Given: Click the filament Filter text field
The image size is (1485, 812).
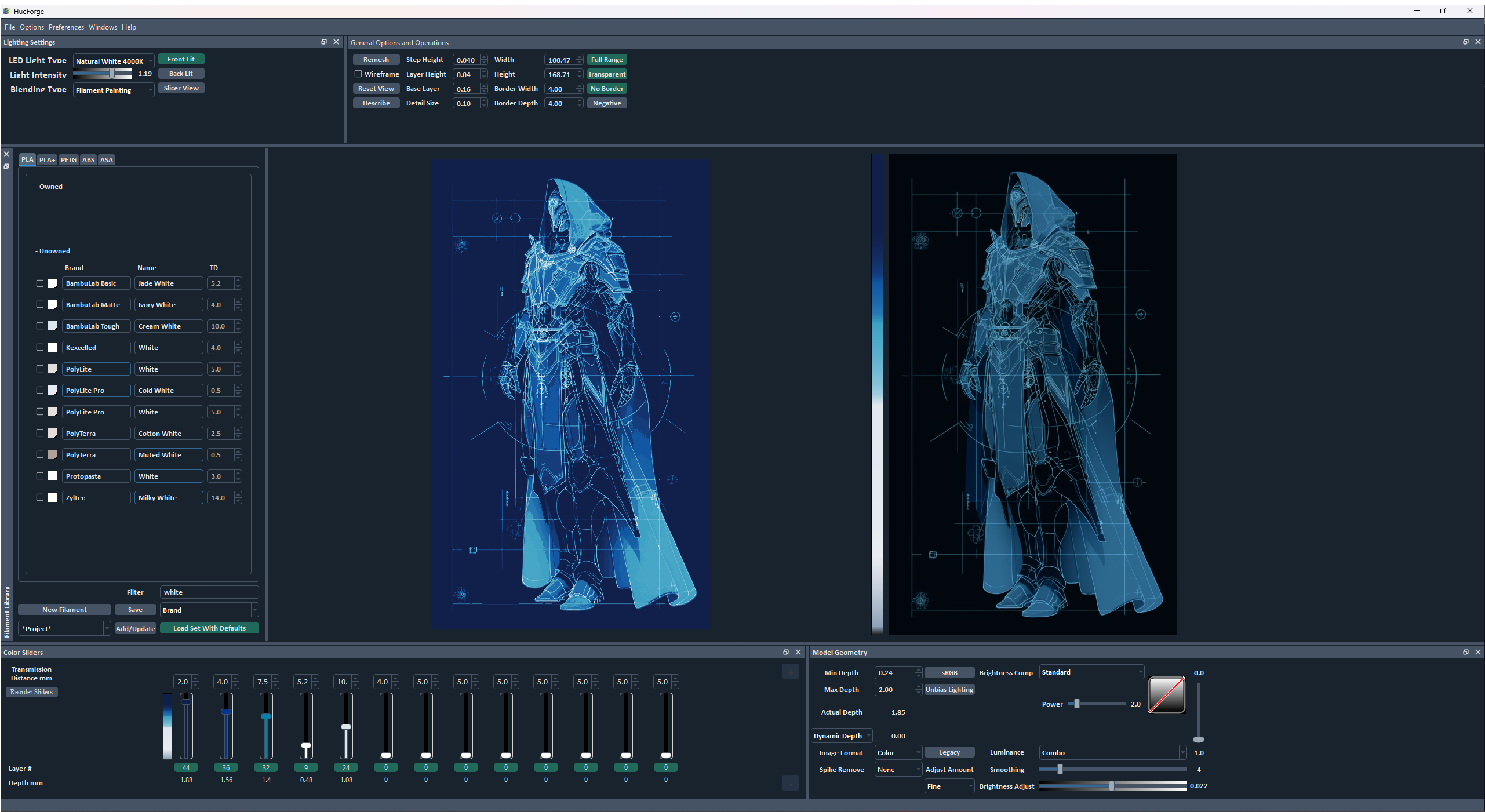Looking at the screenshot, I should point(209,592).
